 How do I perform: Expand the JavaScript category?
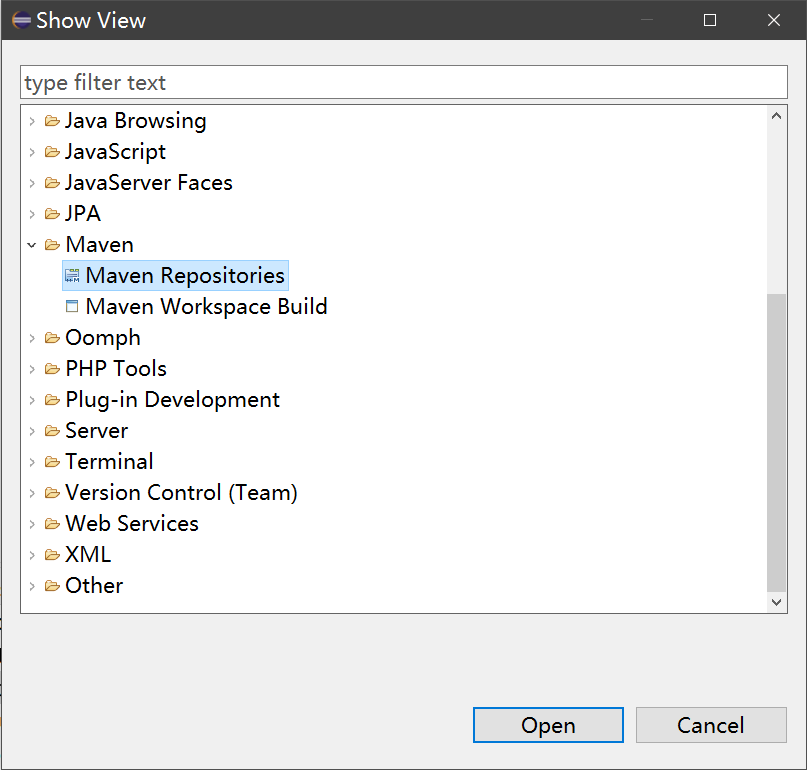(x=32, y=152)
